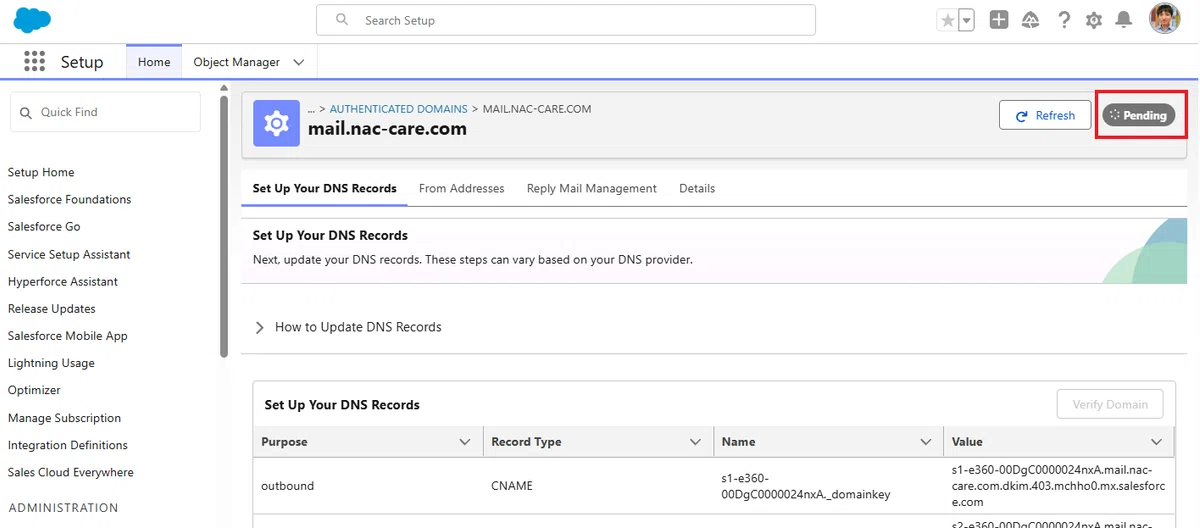Open the favorites list dropdown arrow
Screen dimensions: 1200x528
coord(966,20)
